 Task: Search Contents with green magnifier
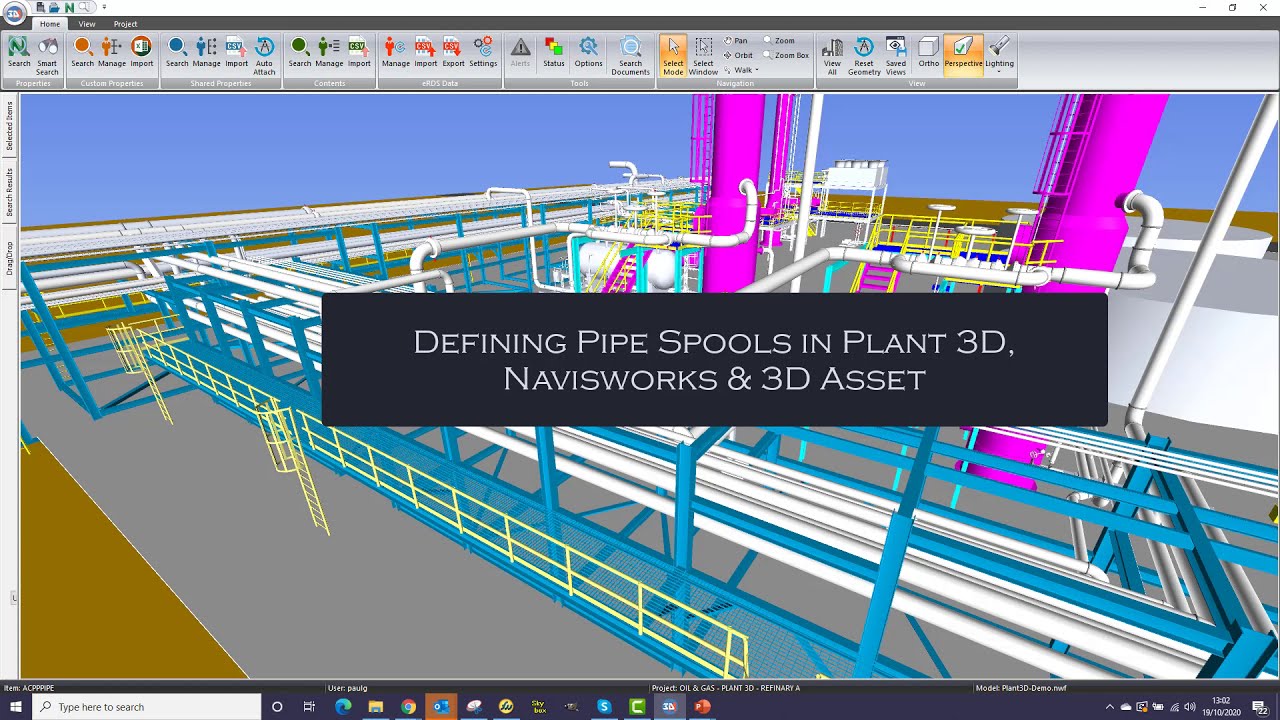click(300, 54)
